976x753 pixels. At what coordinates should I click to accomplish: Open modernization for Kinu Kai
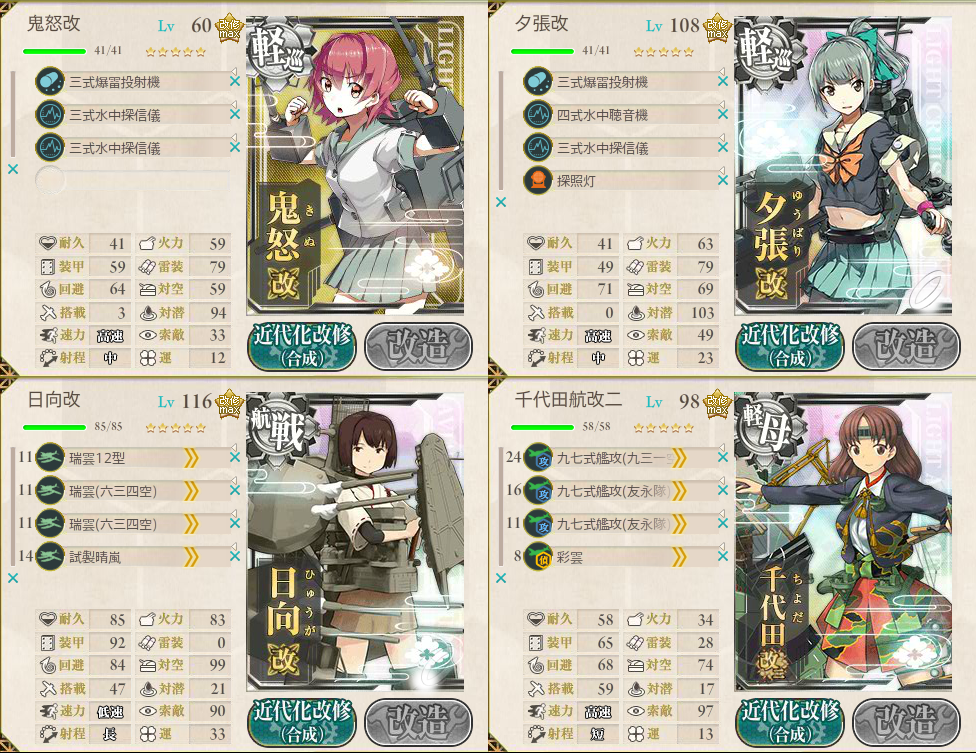click(x=302, y=346)
